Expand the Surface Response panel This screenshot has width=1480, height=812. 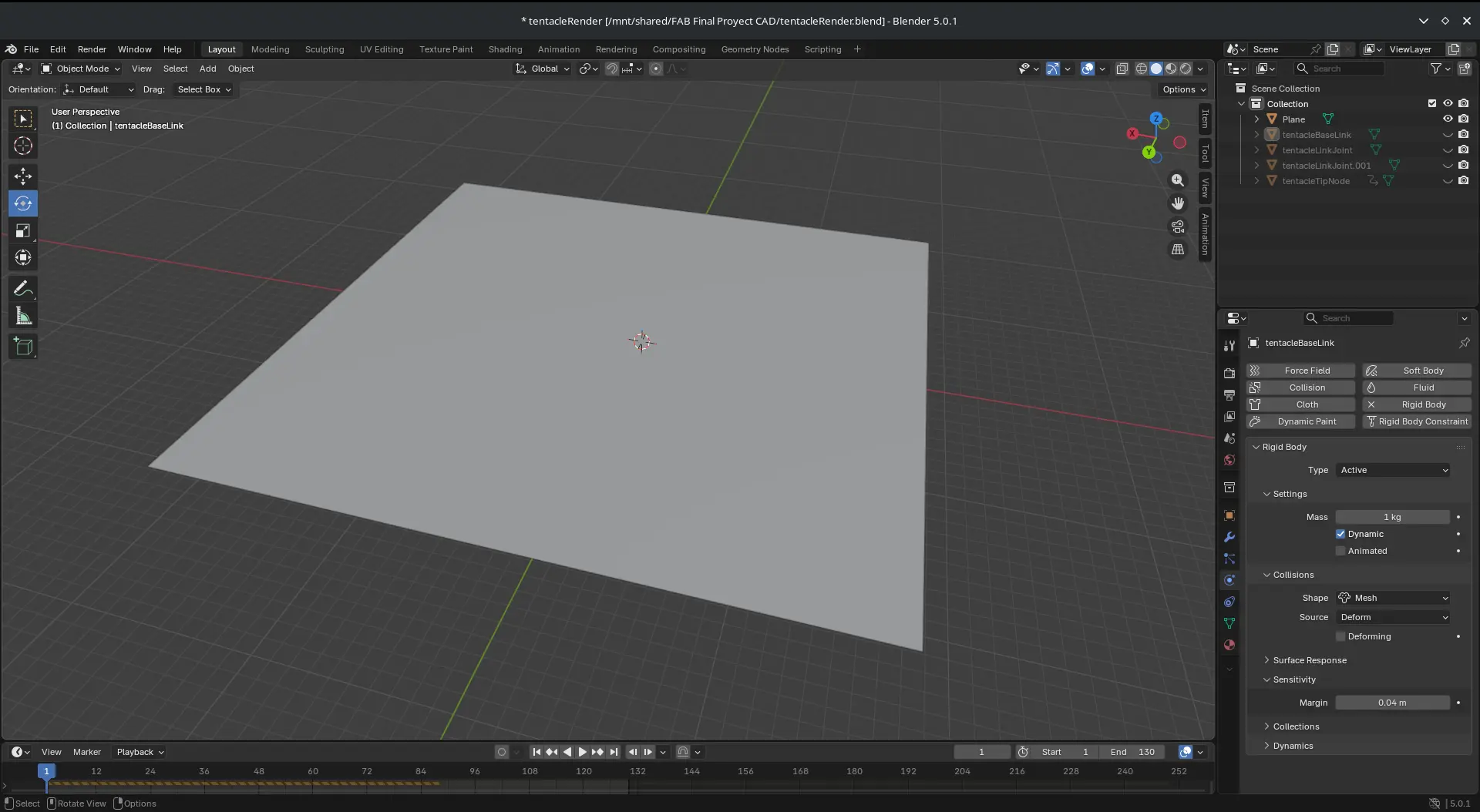[x=1309, y=660]
